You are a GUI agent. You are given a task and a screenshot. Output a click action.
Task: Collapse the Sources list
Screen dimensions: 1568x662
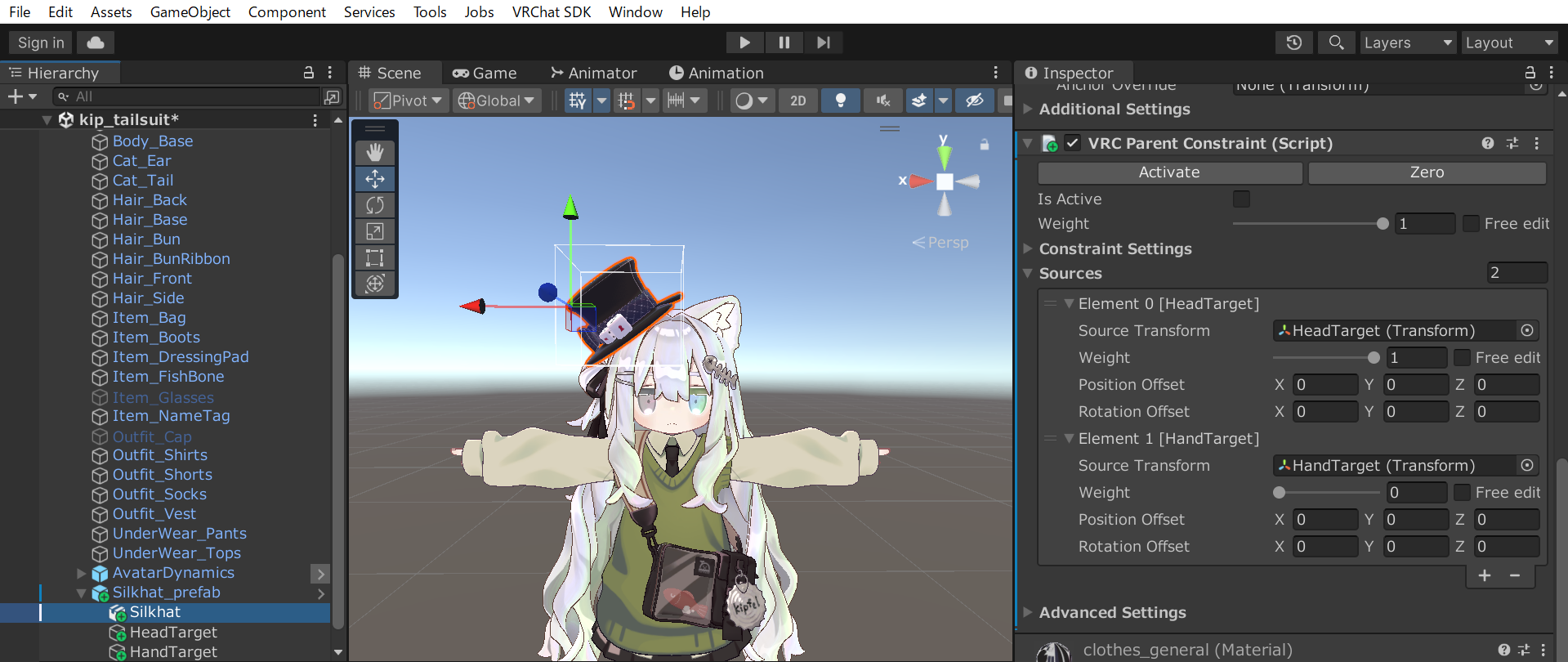click(x=1028, y=273)
